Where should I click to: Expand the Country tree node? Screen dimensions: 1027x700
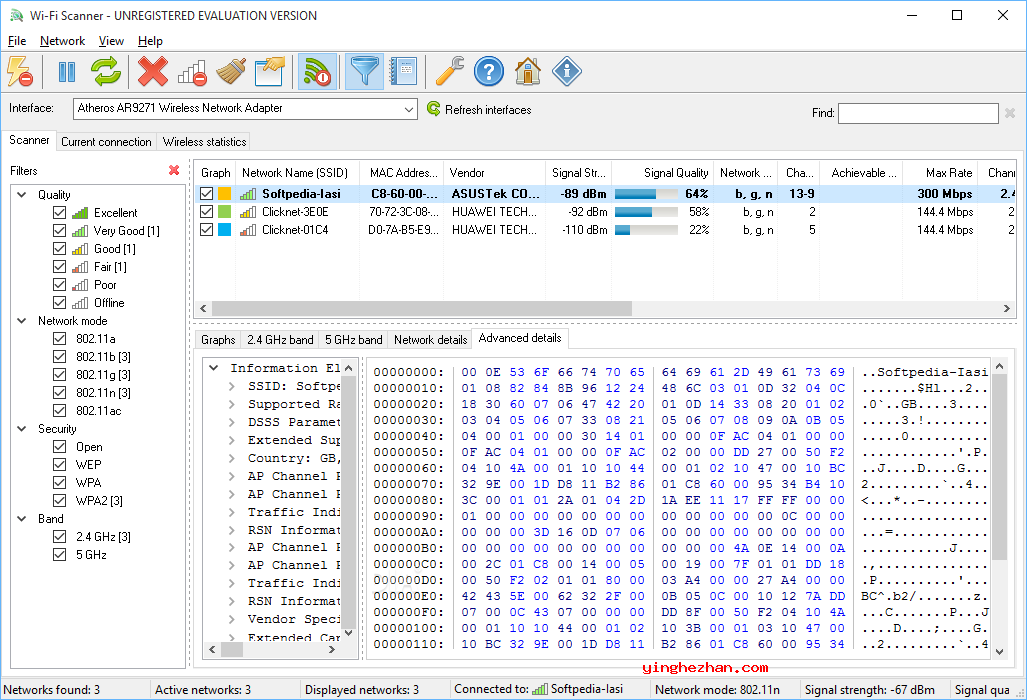232,458
